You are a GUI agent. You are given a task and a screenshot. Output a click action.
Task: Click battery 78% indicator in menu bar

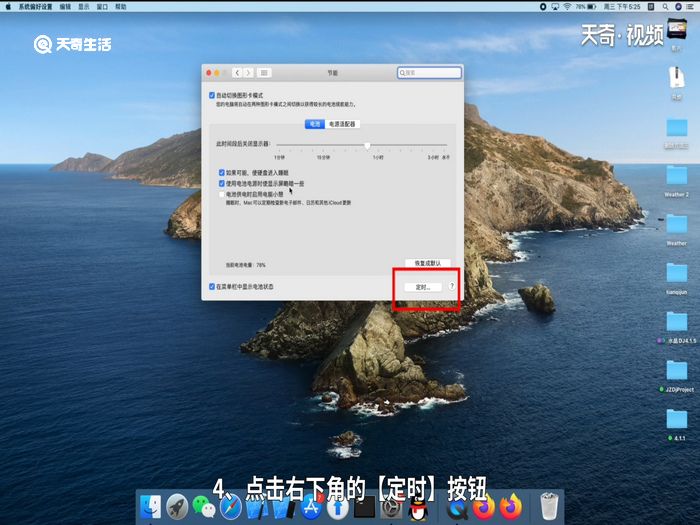click(586, 6)
